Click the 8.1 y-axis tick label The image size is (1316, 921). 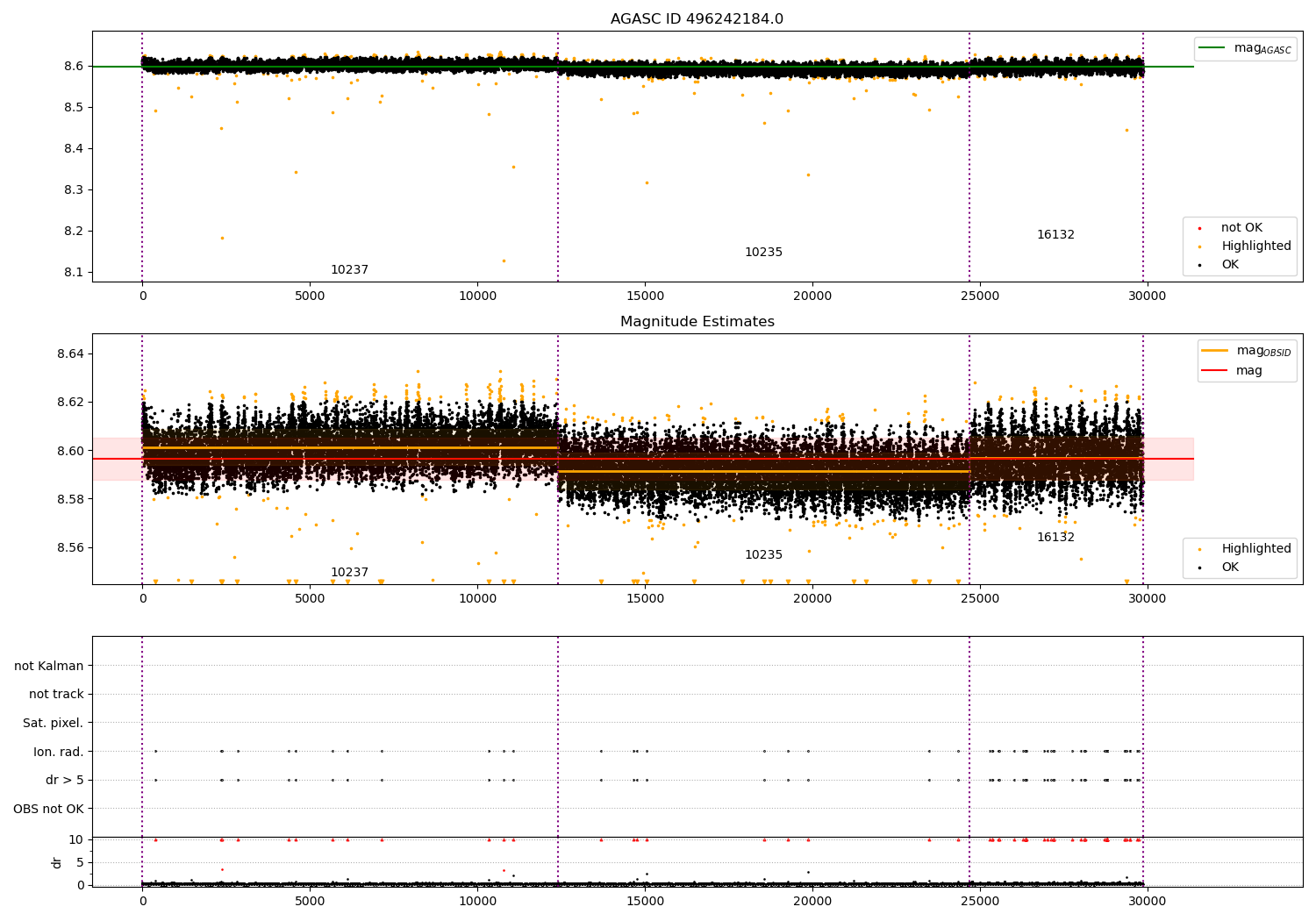coord(73,273)
